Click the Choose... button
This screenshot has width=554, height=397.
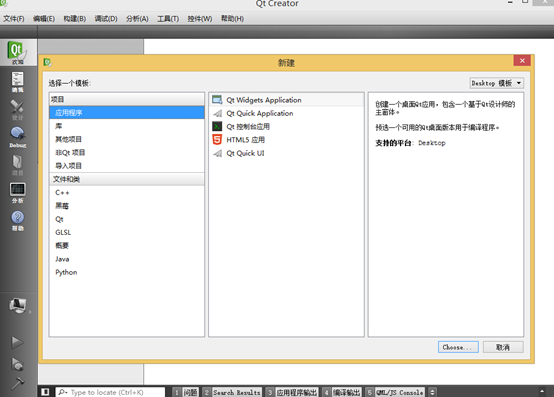coord(458,347)
